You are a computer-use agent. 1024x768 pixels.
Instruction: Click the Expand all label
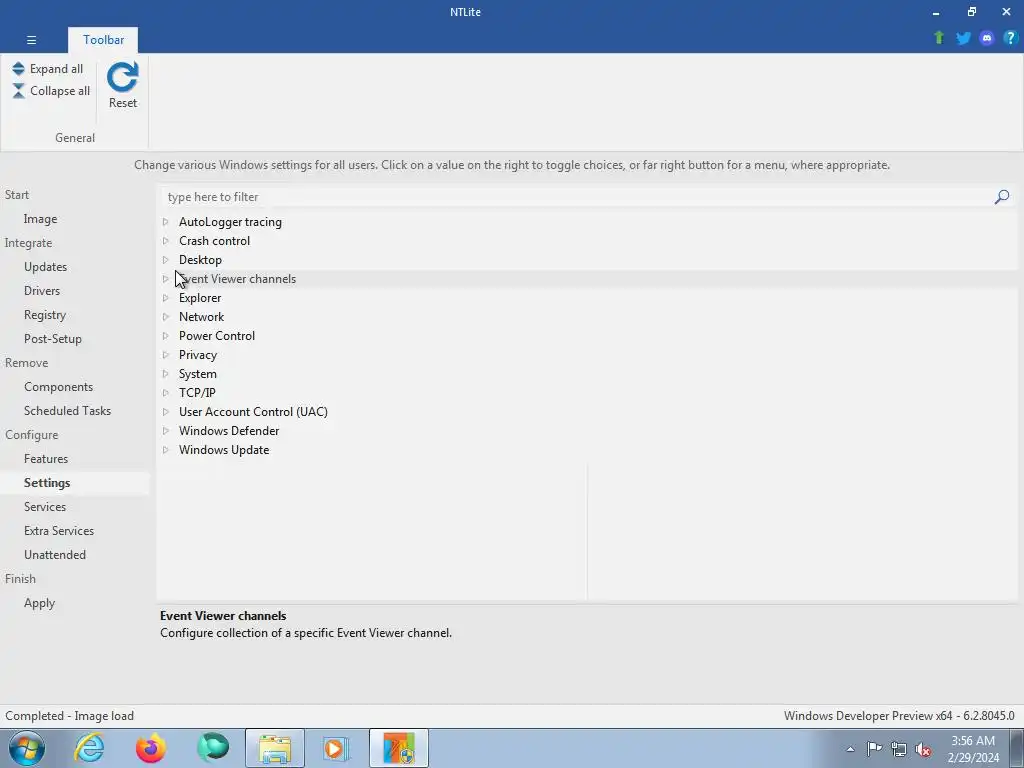(x=56, y=69)
